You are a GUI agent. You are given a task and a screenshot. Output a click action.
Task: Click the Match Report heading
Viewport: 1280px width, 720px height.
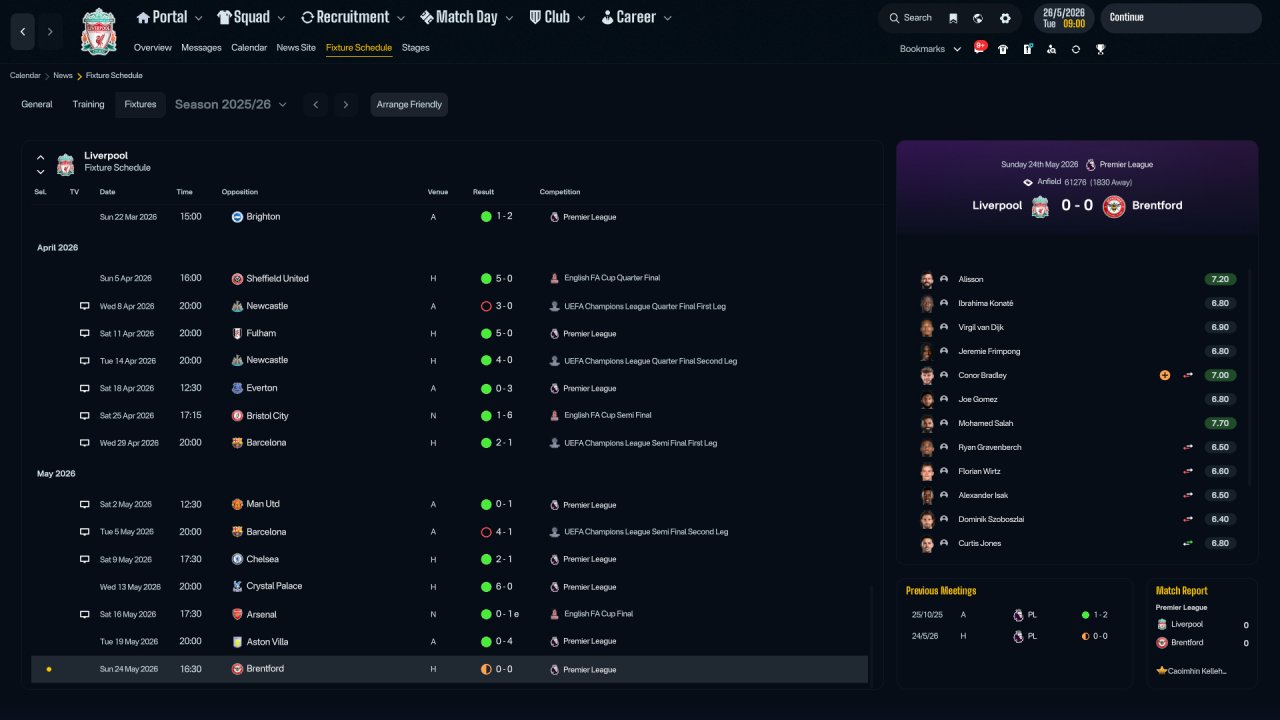(1182, 591)
